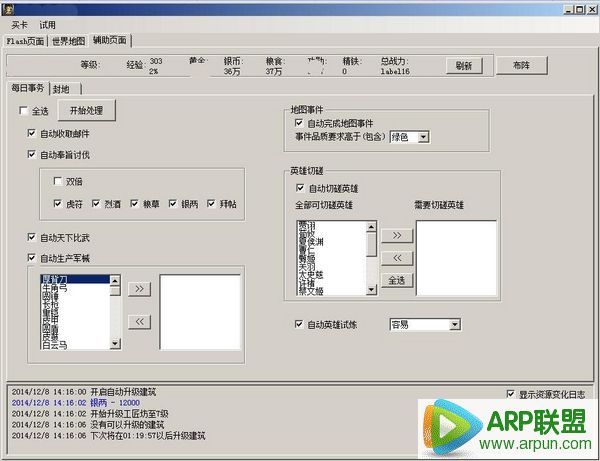Click the 刷新 button
Viewport: 600px width, 461px height.
pos(463,65)
